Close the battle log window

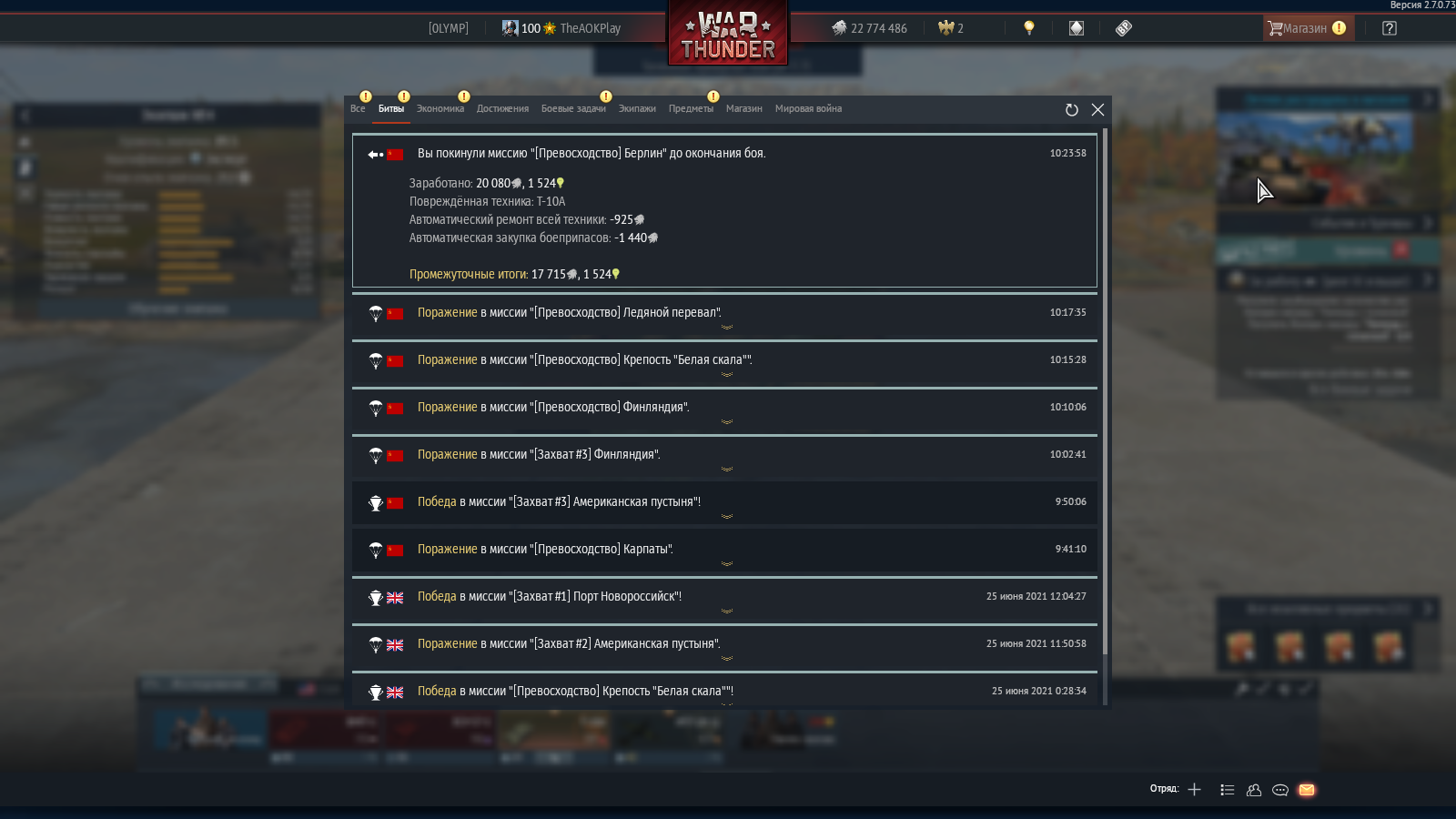[x=1098, y=110]
